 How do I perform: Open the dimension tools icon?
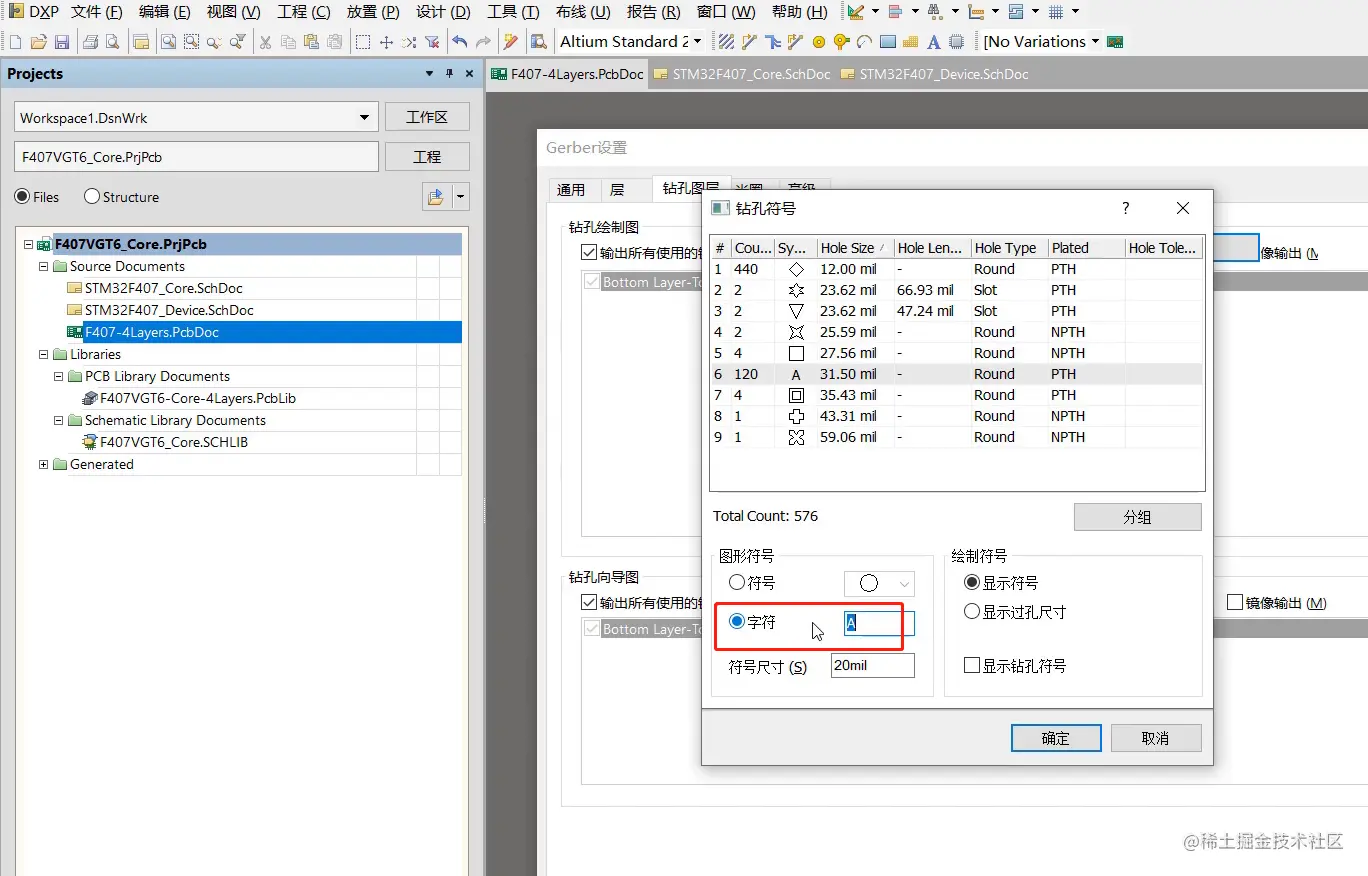975,12
